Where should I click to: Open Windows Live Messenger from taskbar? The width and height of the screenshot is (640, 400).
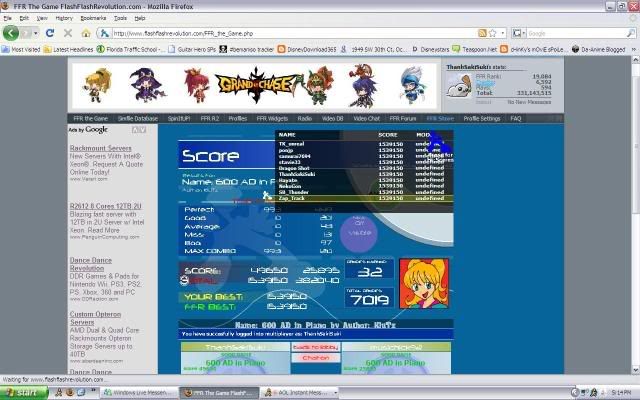click(x=139, y=393)
